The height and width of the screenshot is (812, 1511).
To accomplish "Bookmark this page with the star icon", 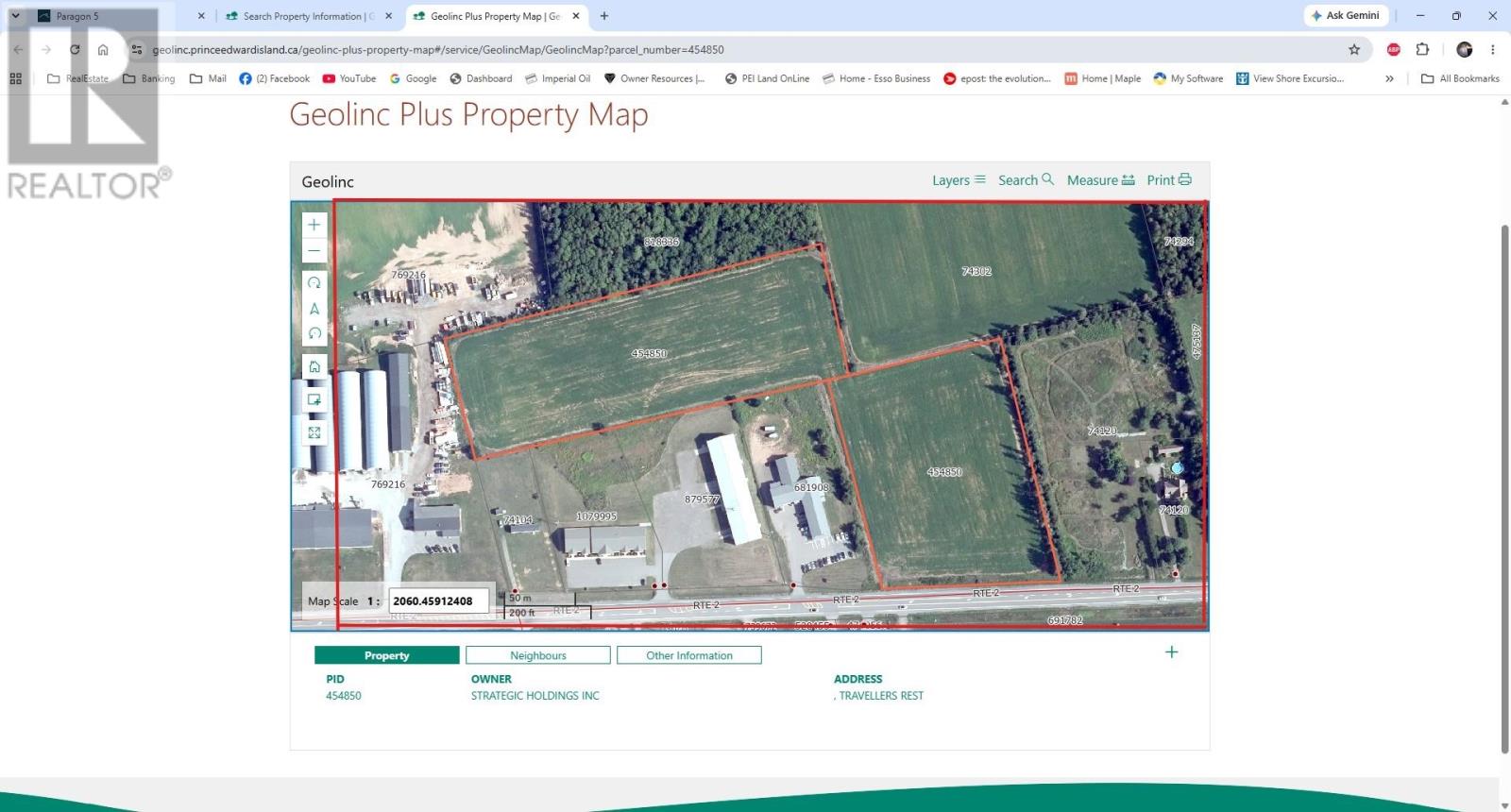I will pyautogui.click(x=1354, y=49).
